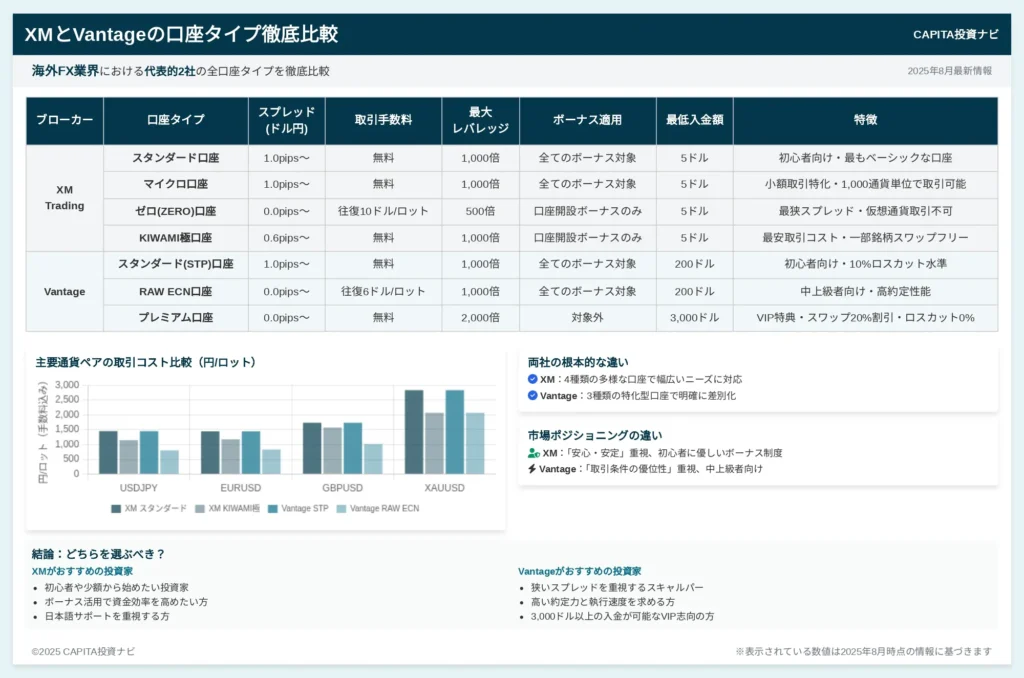Click the 取引手数料 column header
1024x678 pixels.
383,120
